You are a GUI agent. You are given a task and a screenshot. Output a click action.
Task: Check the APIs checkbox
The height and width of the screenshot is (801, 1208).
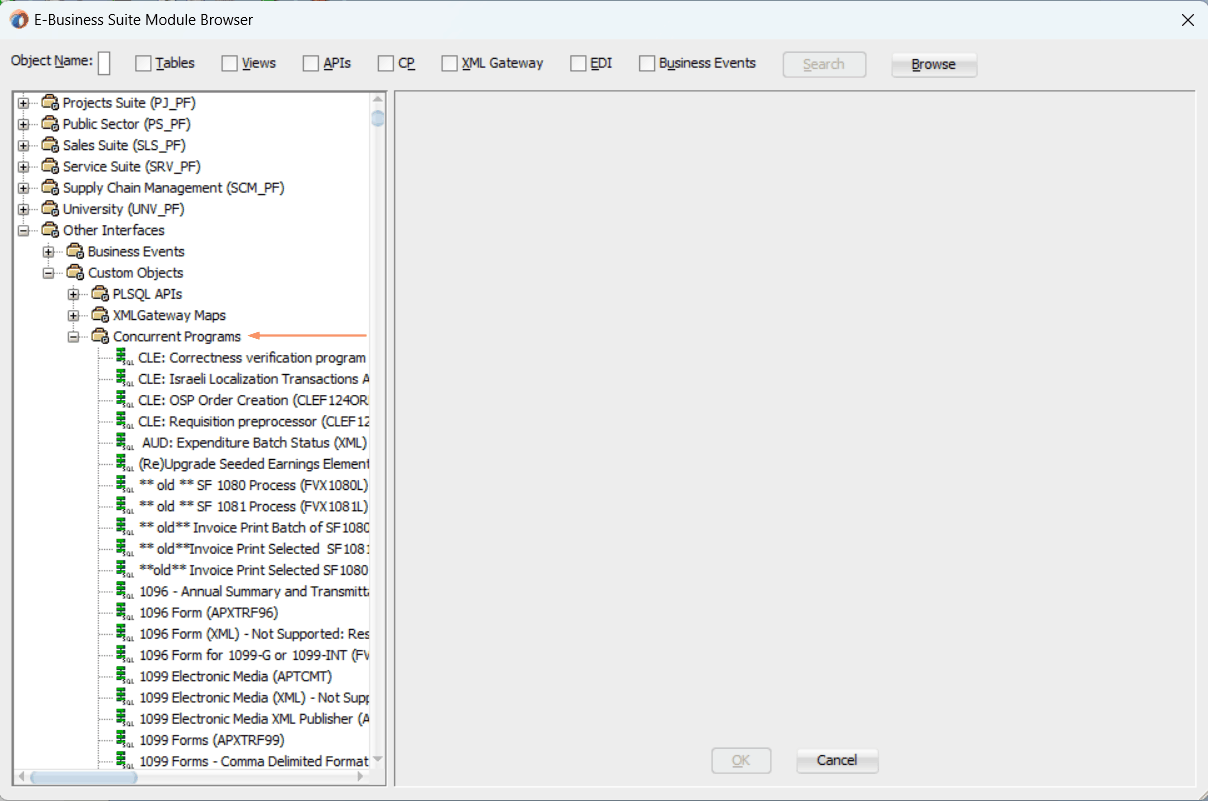(311, 63)
